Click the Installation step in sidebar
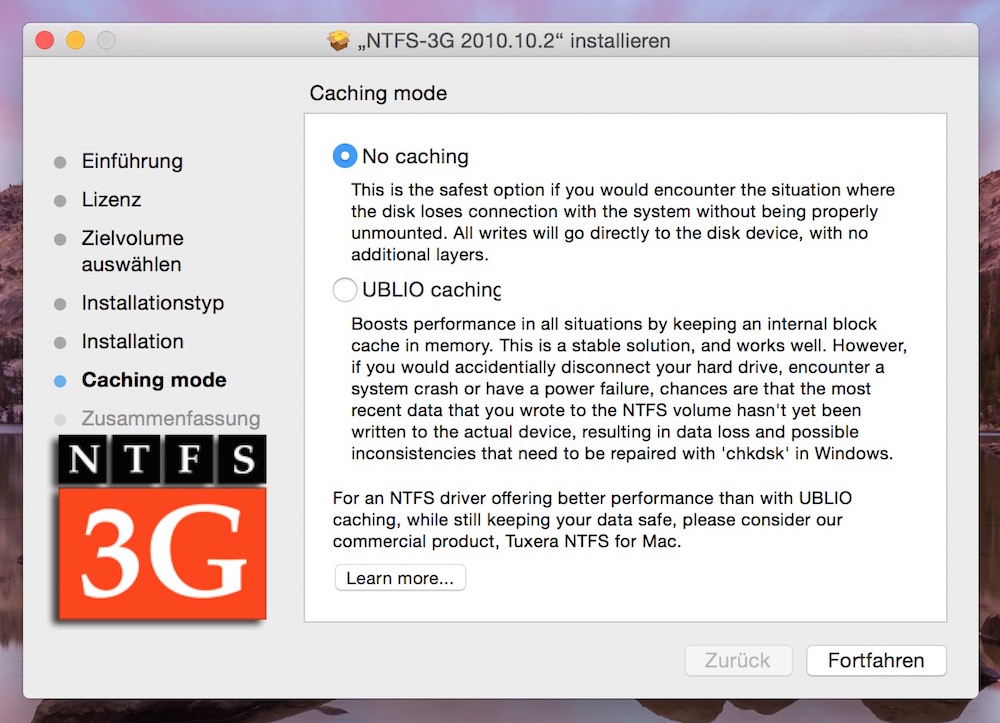Viewport: 1000px width, 723px height. pyautogui.click(x=132, y=341)
